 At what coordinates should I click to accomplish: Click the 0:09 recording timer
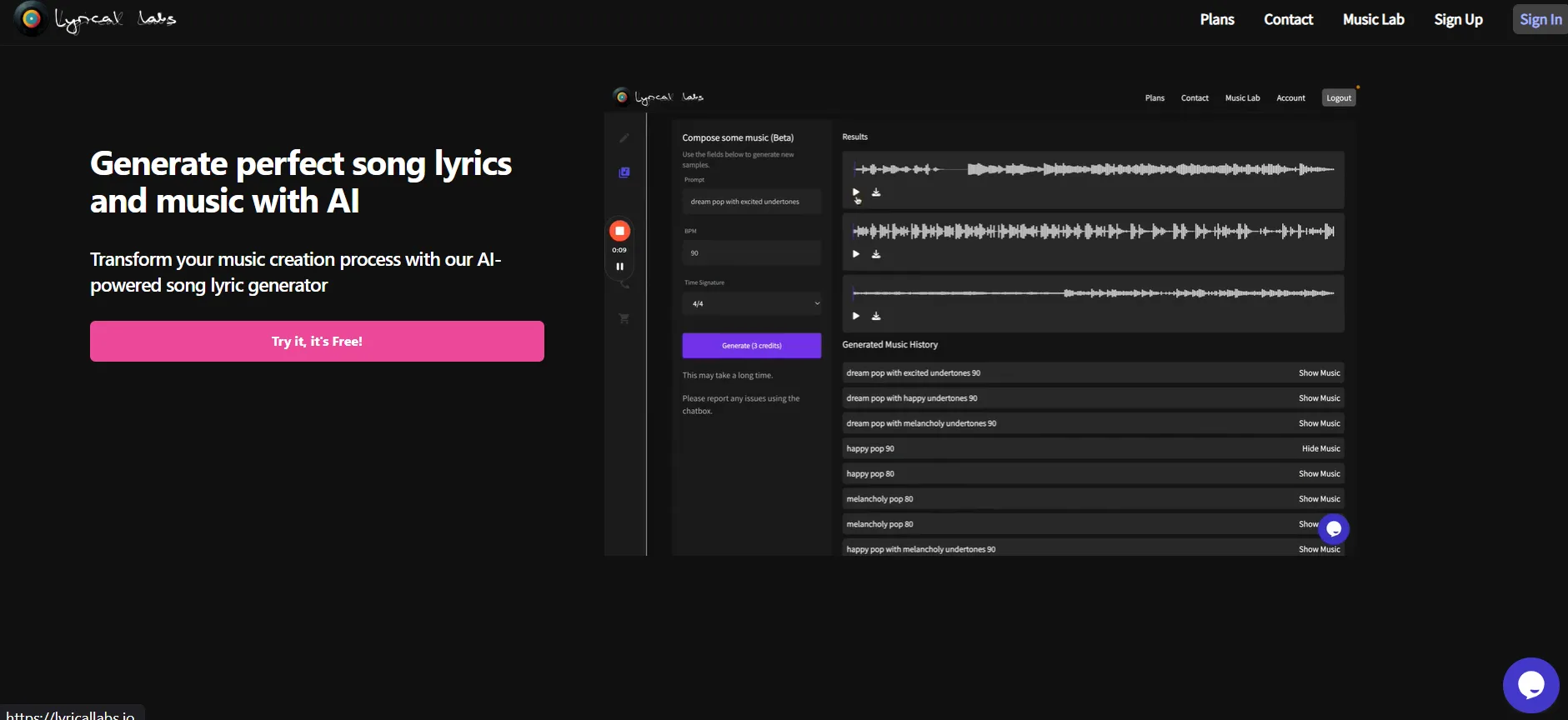click(x=619, y=250)
